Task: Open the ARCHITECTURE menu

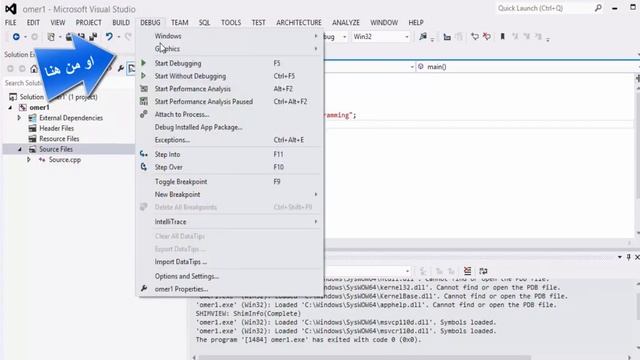Action: (x=299, y=22)
